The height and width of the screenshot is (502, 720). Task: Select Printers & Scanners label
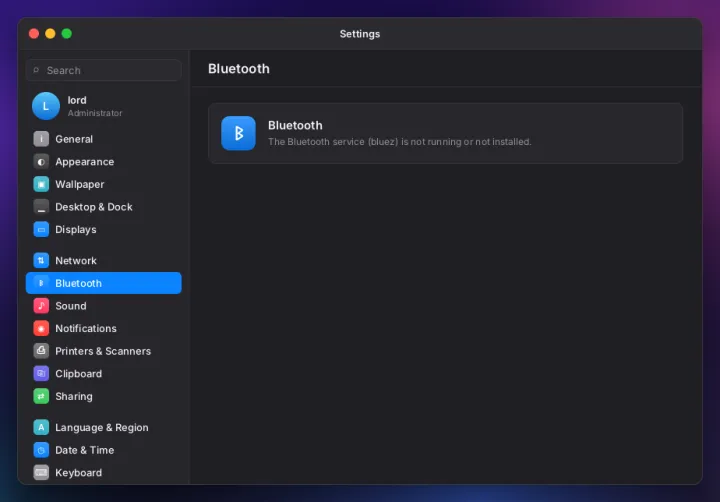[x=103, y=351]
